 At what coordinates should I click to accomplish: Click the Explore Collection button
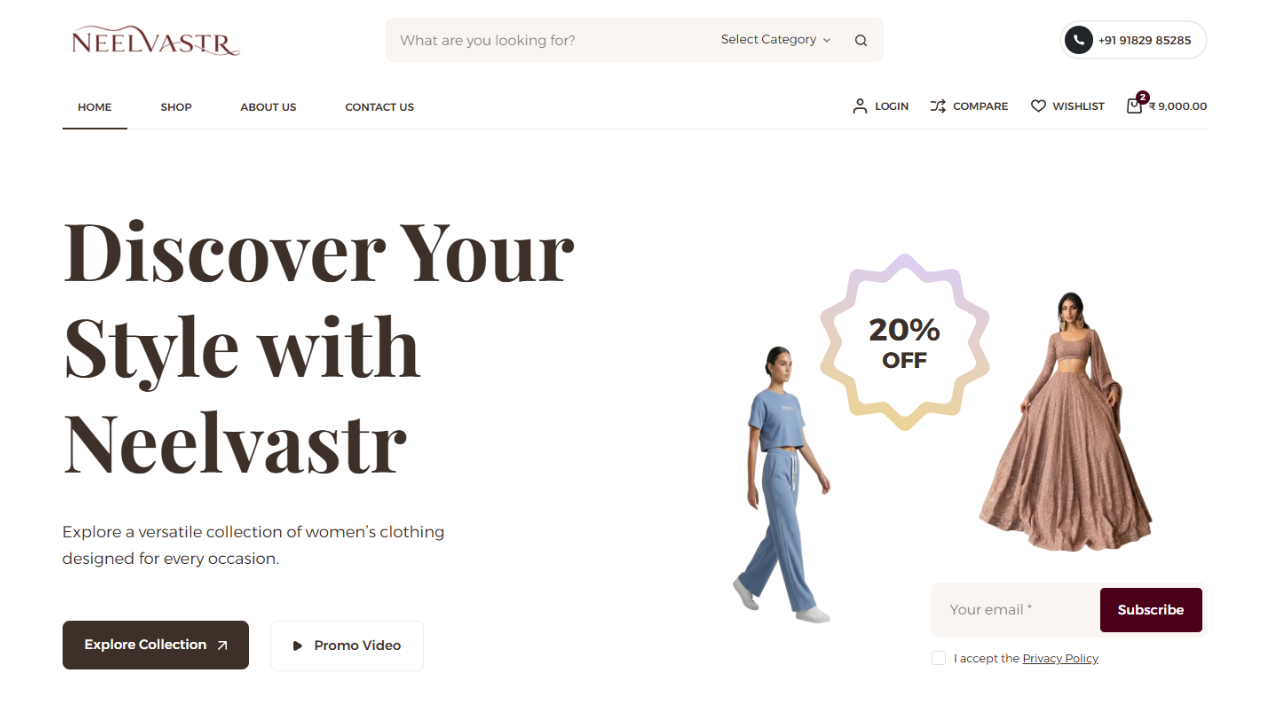point(156,645)
